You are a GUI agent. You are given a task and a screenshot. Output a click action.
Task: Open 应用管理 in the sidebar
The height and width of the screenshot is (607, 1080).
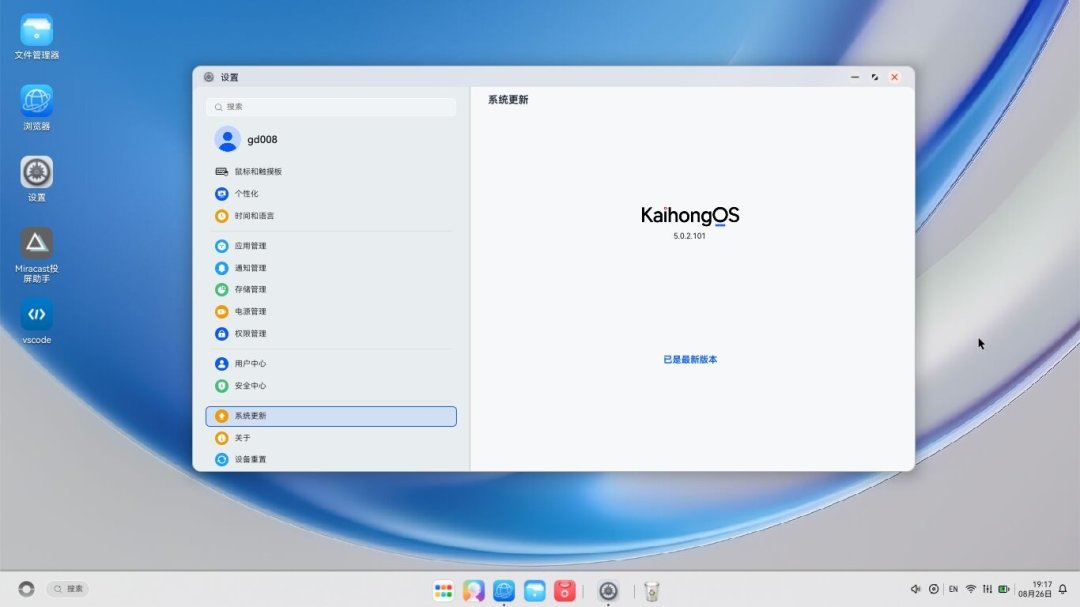[x=331, y=246]
